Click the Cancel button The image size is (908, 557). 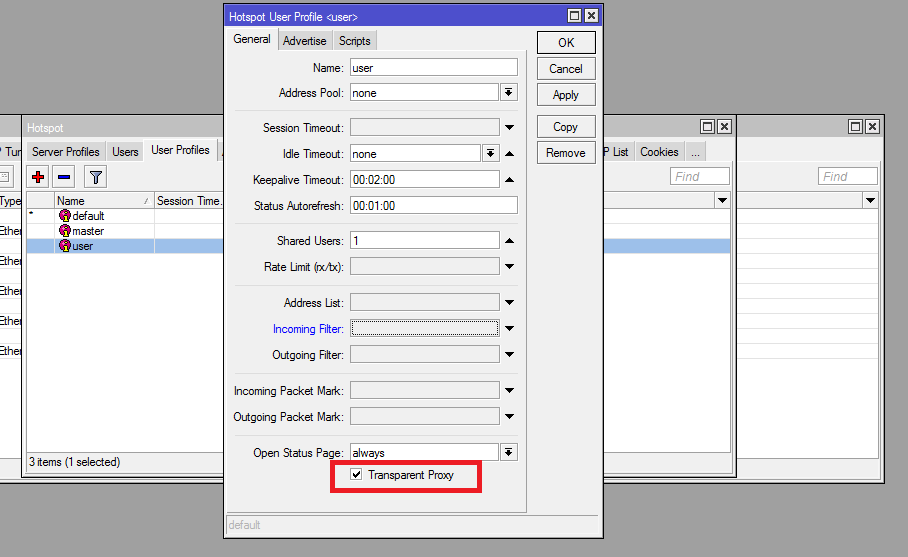tap(566, 69)
